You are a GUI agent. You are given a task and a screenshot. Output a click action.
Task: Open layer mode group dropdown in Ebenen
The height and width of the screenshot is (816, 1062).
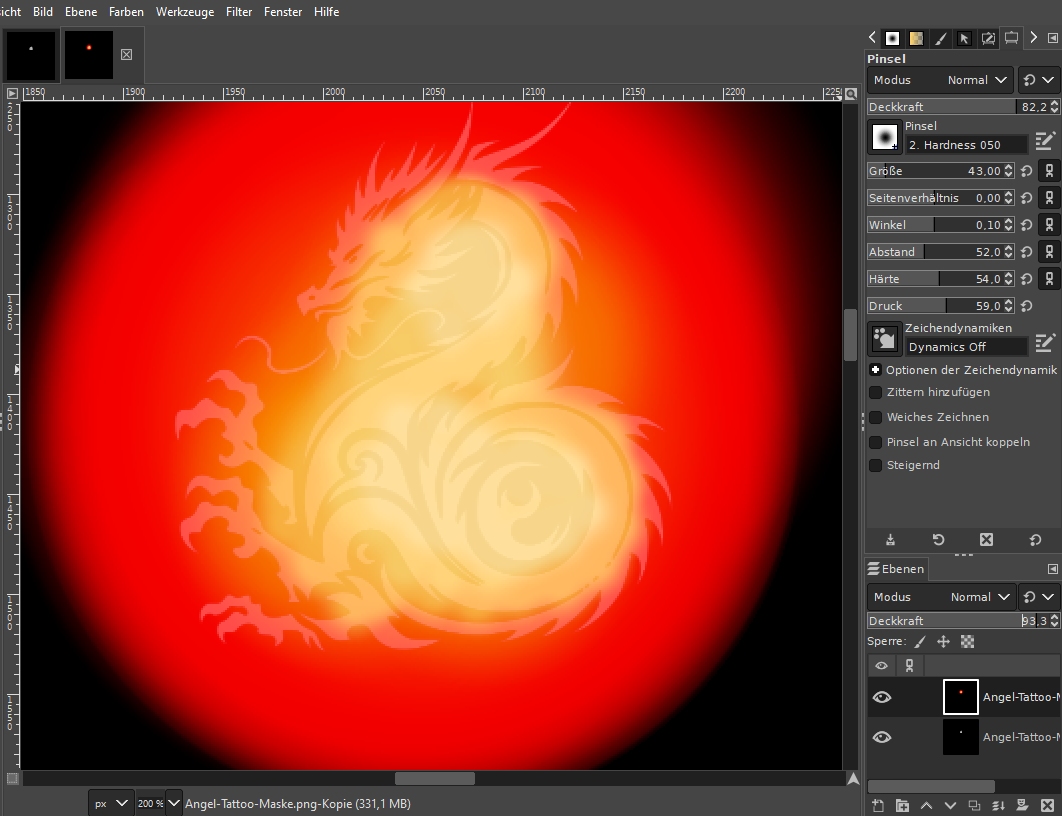[x=1039, y=597]
